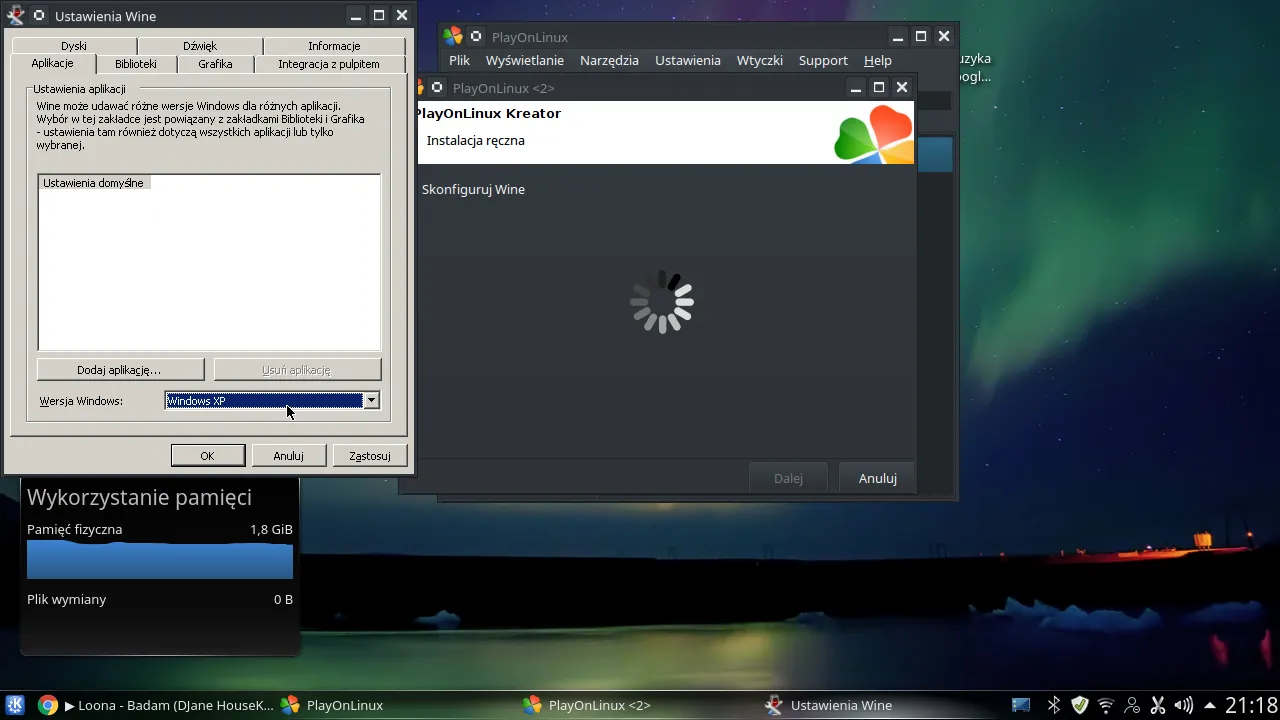The image size is (1280, 720).
Task: Click the PlayOnLinux clover logo in Kreator header
Action: [874, 133]
